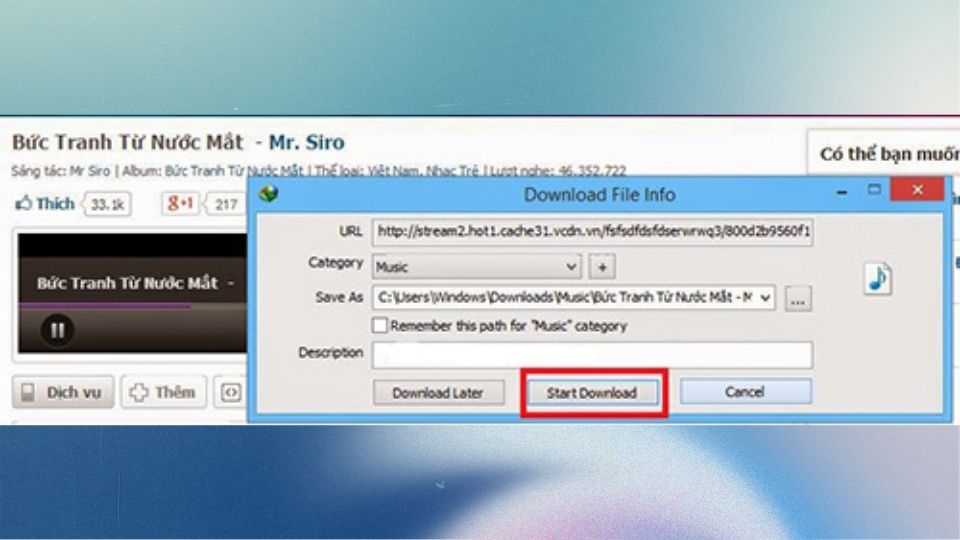Click the IDM globe icon in title bar
Image resolution: width=960 pixels, height=540 pixels.
click(x=269, y=193)
